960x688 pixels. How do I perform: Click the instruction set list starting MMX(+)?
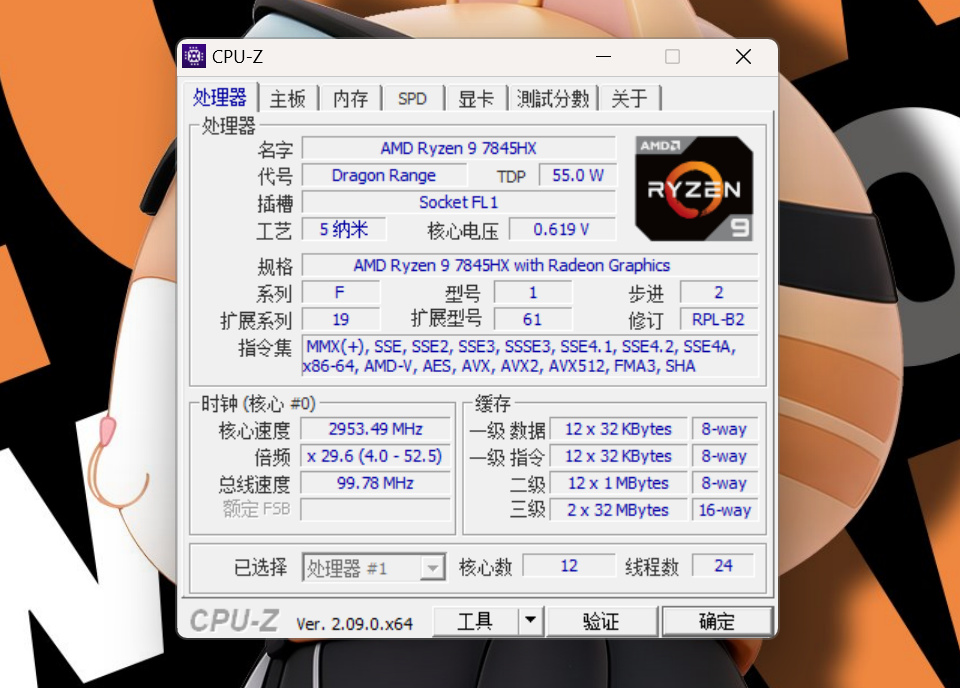(x=530, y=356)
